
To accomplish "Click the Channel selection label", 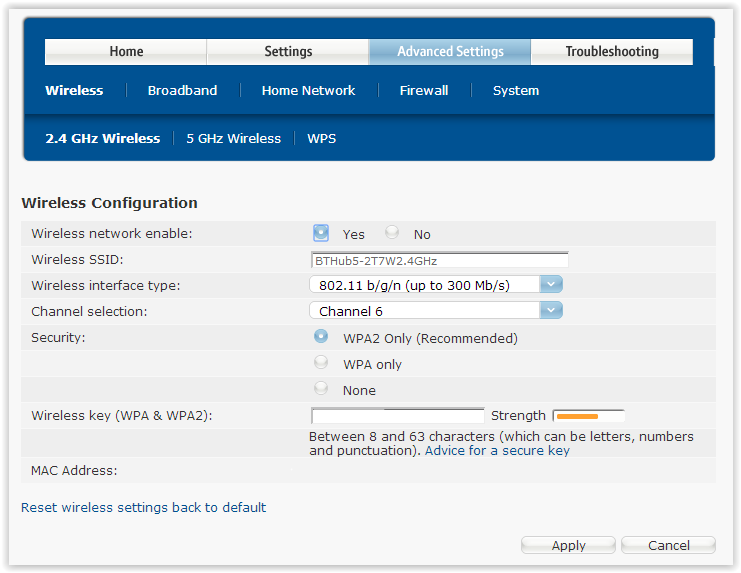I will pos(89,312).
